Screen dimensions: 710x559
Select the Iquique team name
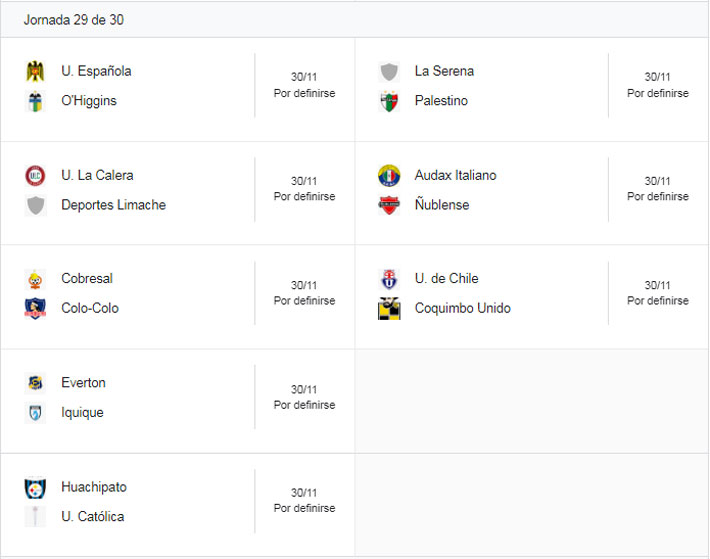pos(82,412)
